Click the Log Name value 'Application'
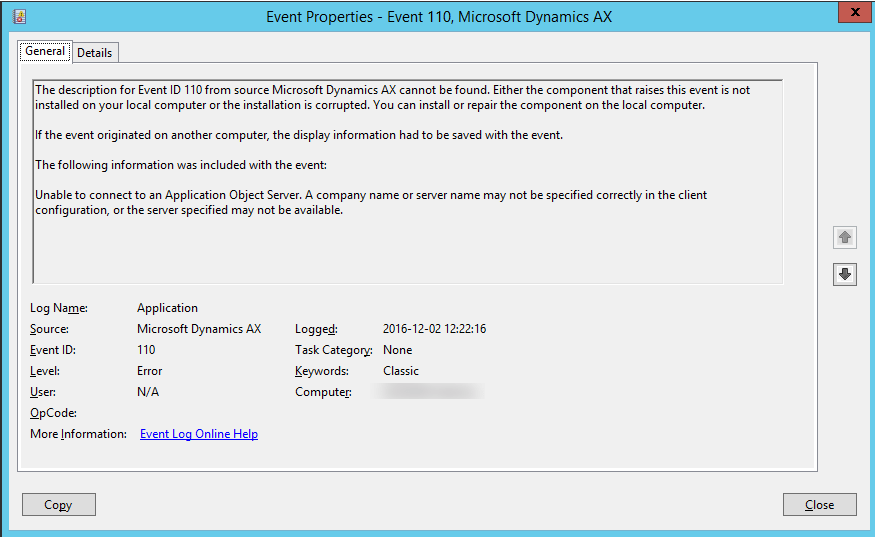This screenshot has height=537, width=877. 167,308
